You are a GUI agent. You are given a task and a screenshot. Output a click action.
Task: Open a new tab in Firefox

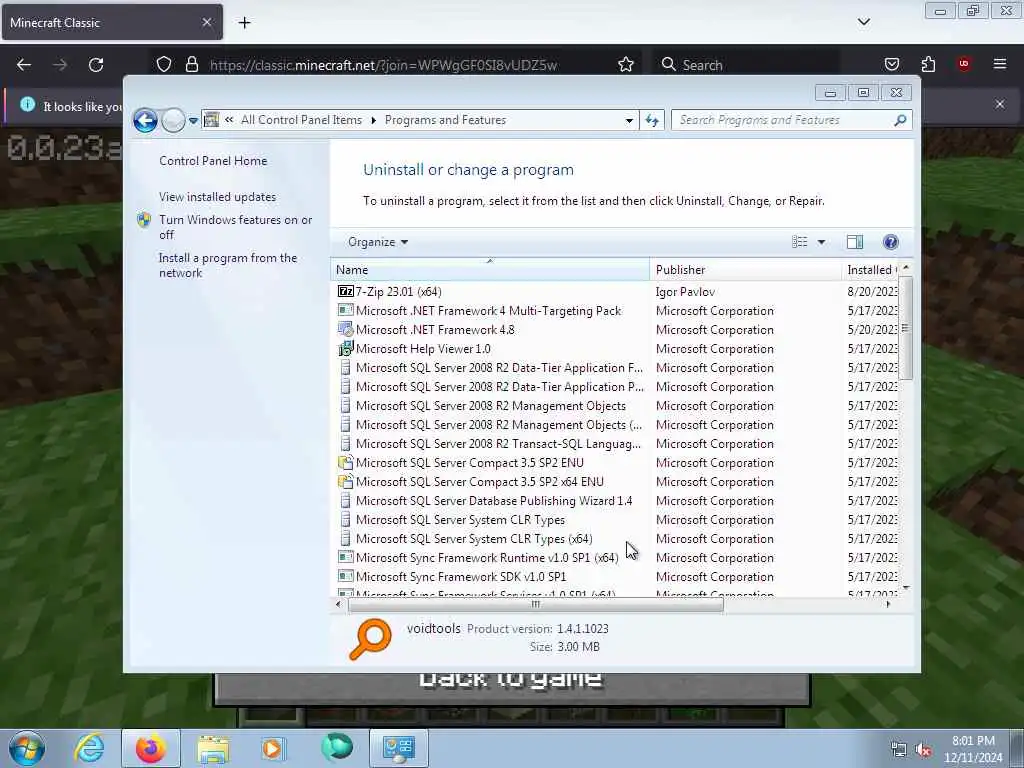click(244, 23)
